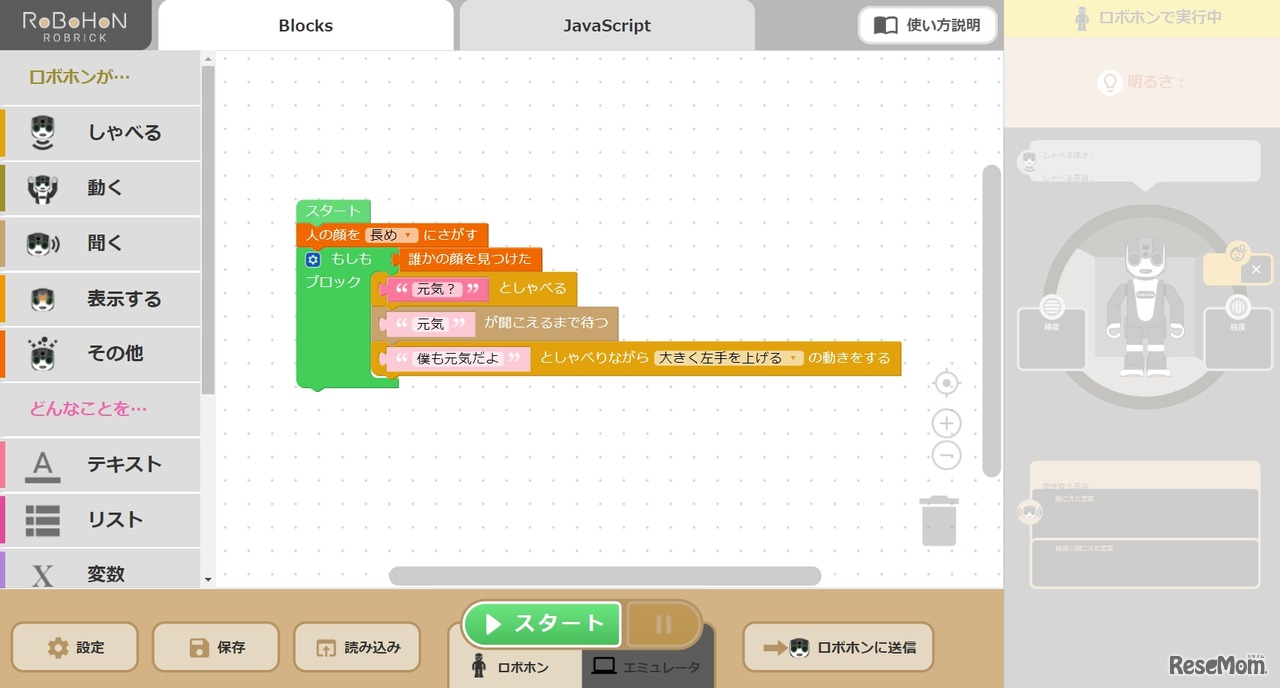Open the 表示する block category

[100, 298]
